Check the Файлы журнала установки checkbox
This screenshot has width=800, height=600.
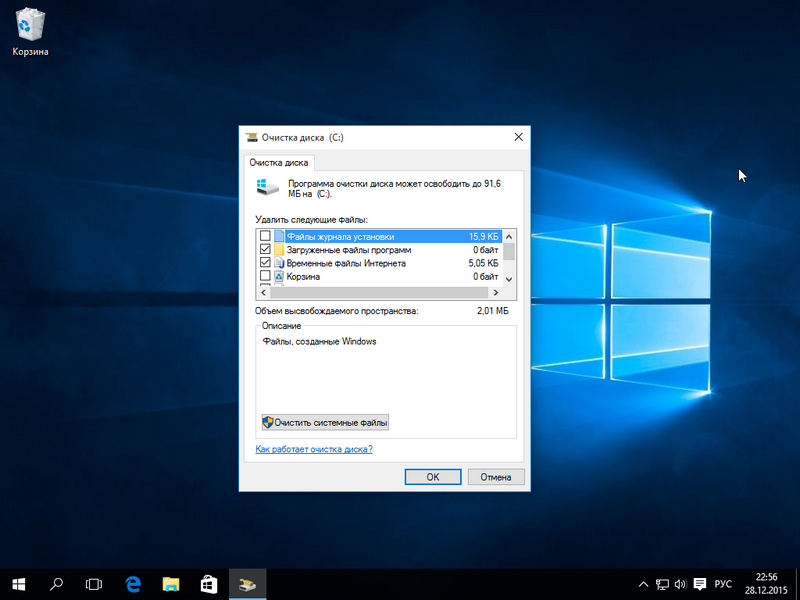coord(265,236)
